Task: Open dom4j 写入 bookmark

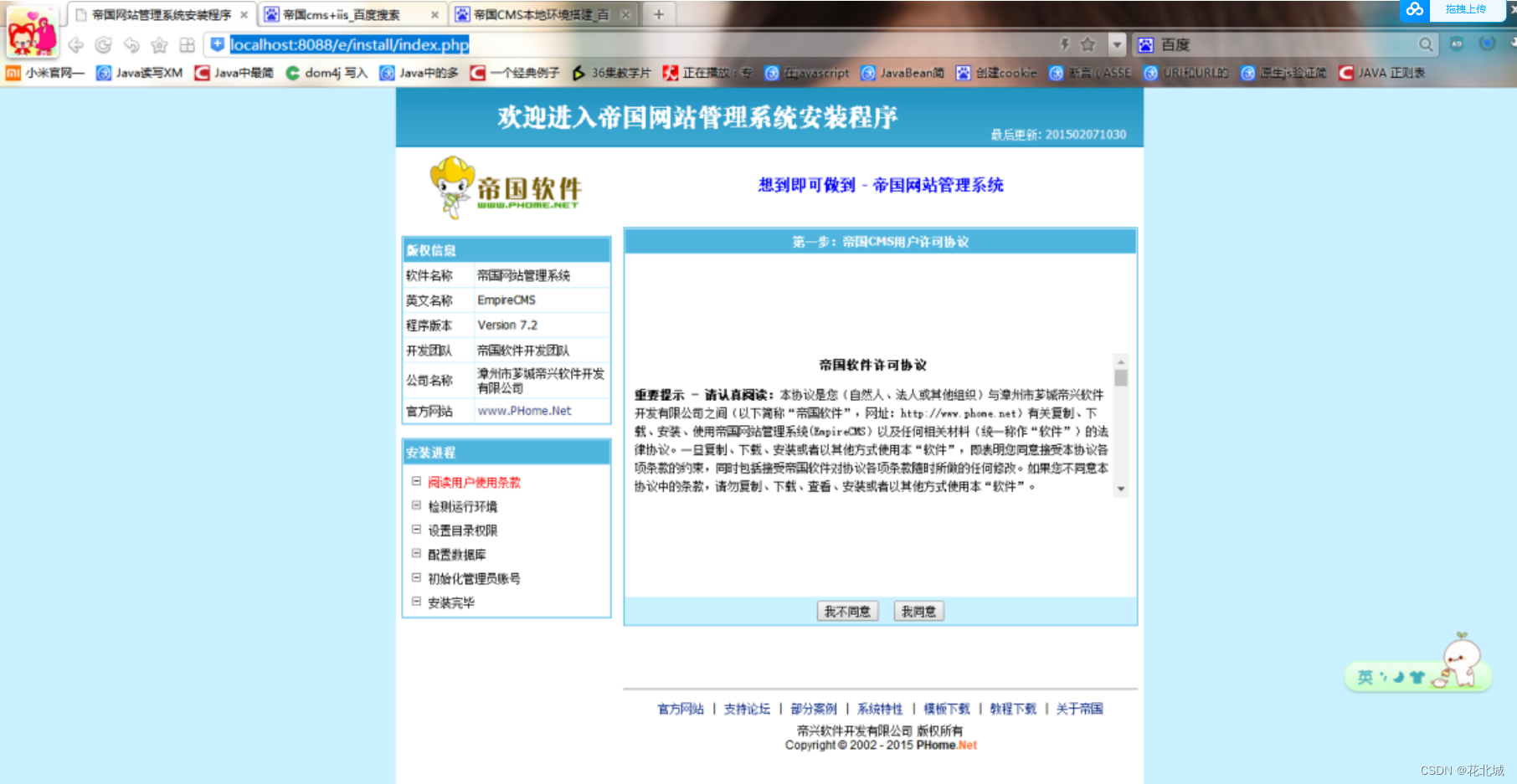Action: 327,73
